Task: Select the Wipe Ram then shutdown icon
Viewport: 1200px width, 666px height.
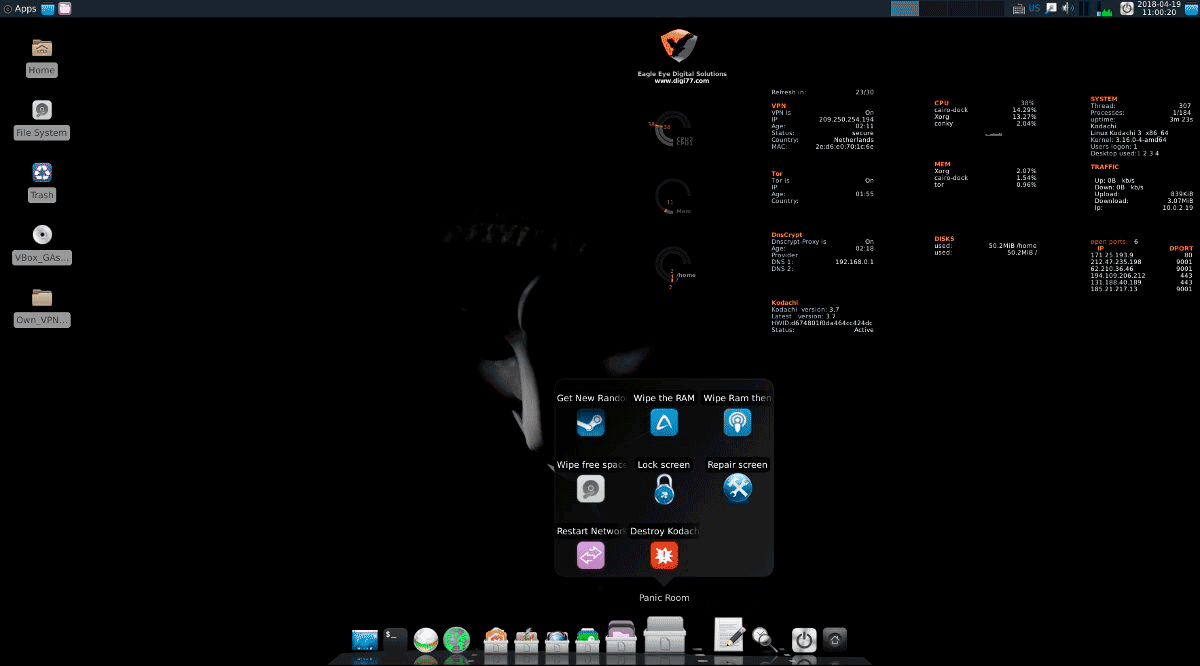Action: click(737, 423)
